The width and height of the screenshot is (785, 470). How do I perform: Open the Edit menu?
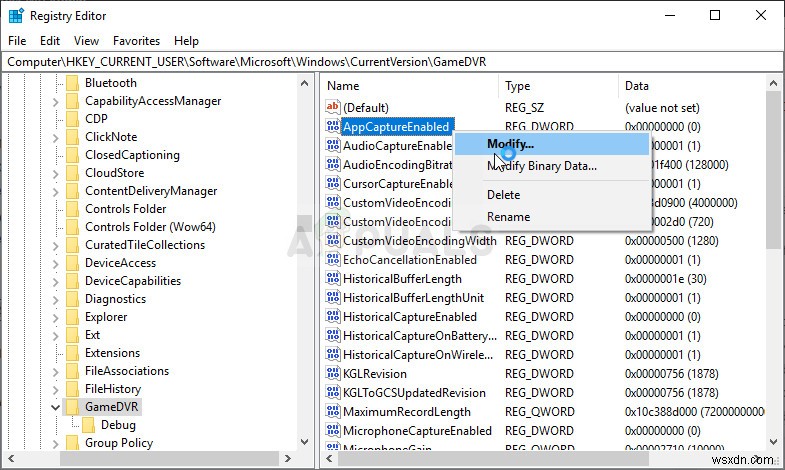click(50, 41)
